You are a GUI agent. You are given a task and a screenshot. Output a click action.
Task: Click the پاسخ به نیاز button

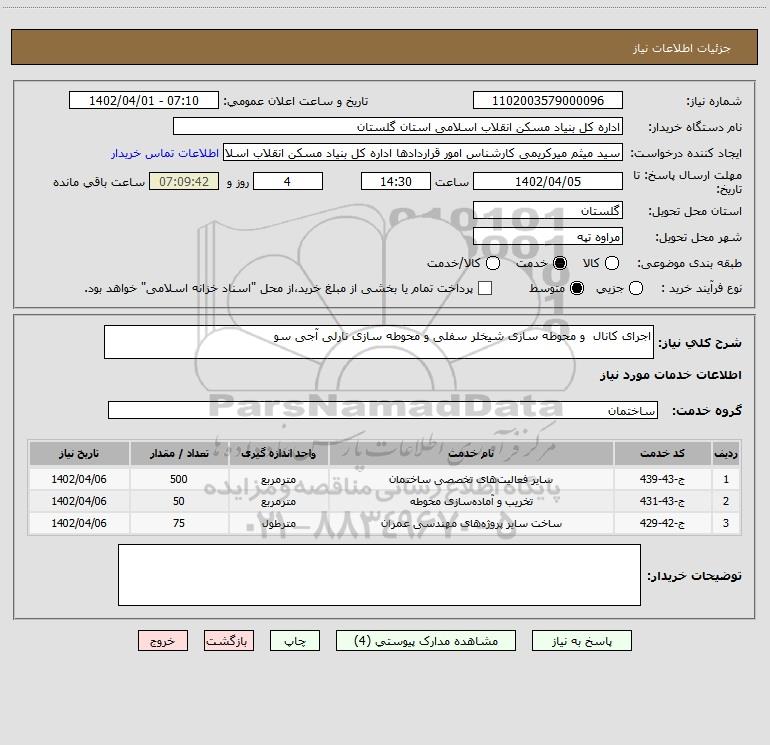[581, 641]
